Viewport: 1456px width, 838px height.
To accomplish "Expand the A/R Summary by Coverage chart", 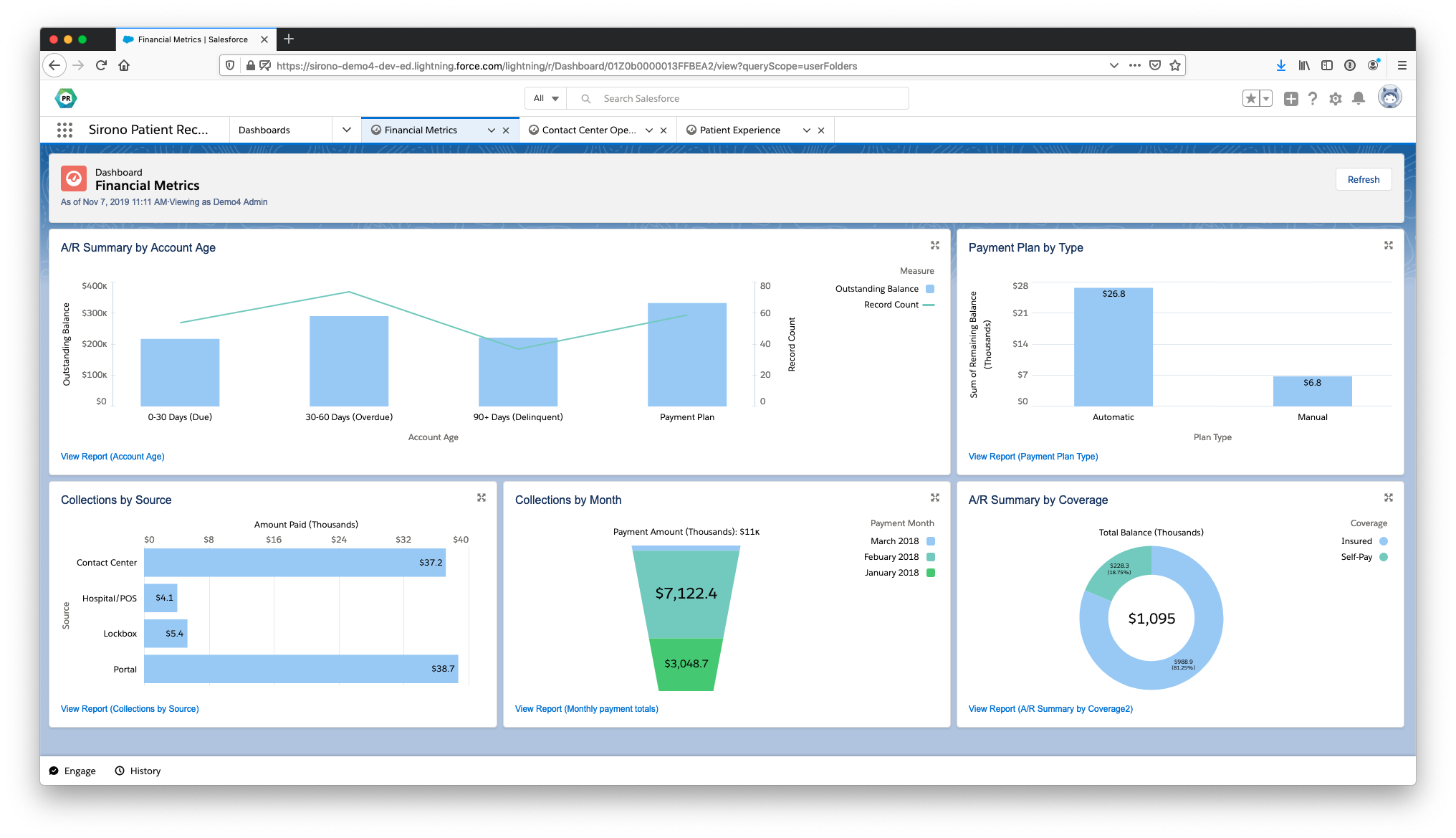I will click(1389, 497).
